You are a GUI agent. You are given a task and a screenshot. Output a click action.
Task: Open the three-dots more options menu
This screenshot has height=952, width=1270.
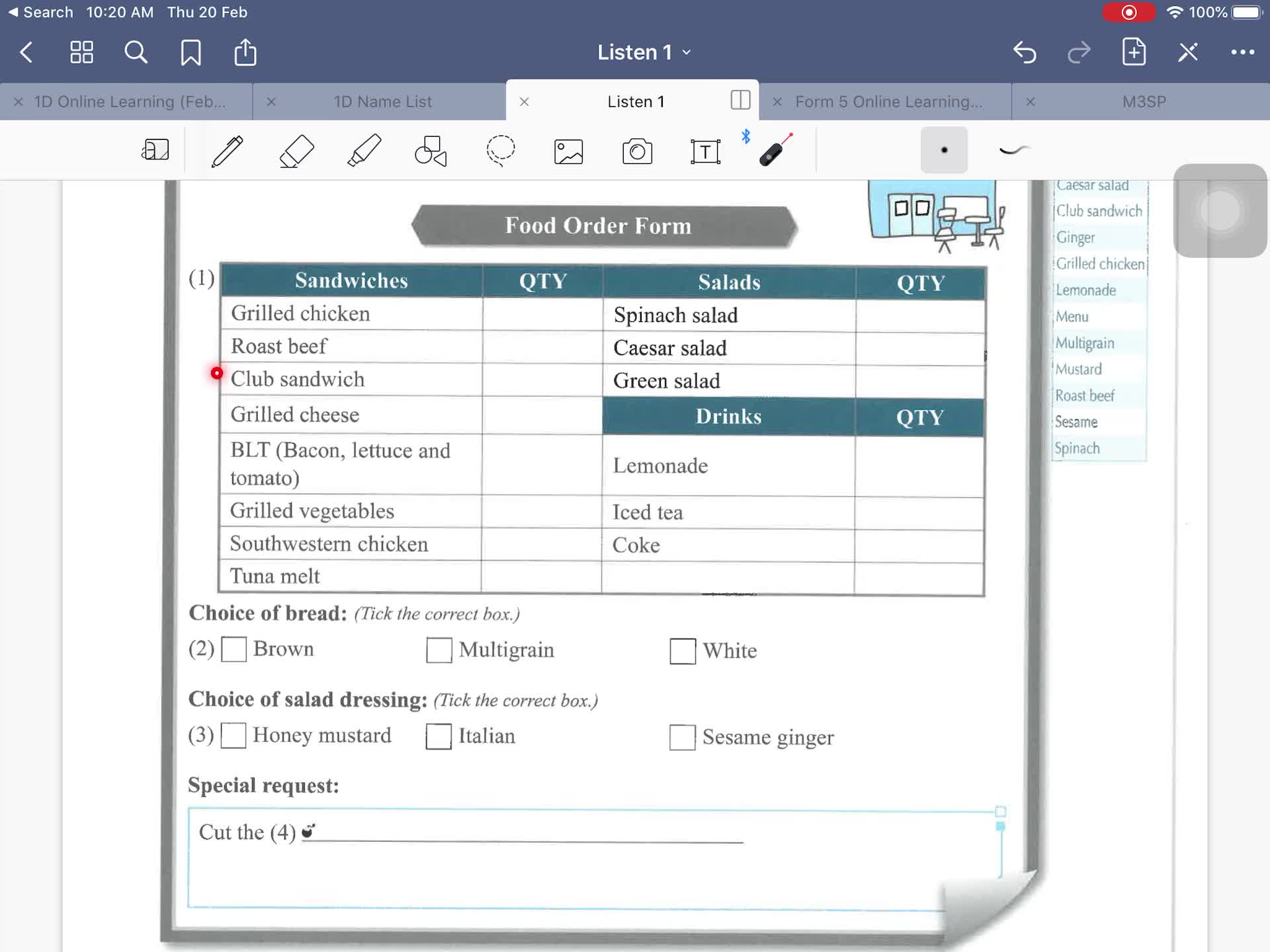point(1242,52)
